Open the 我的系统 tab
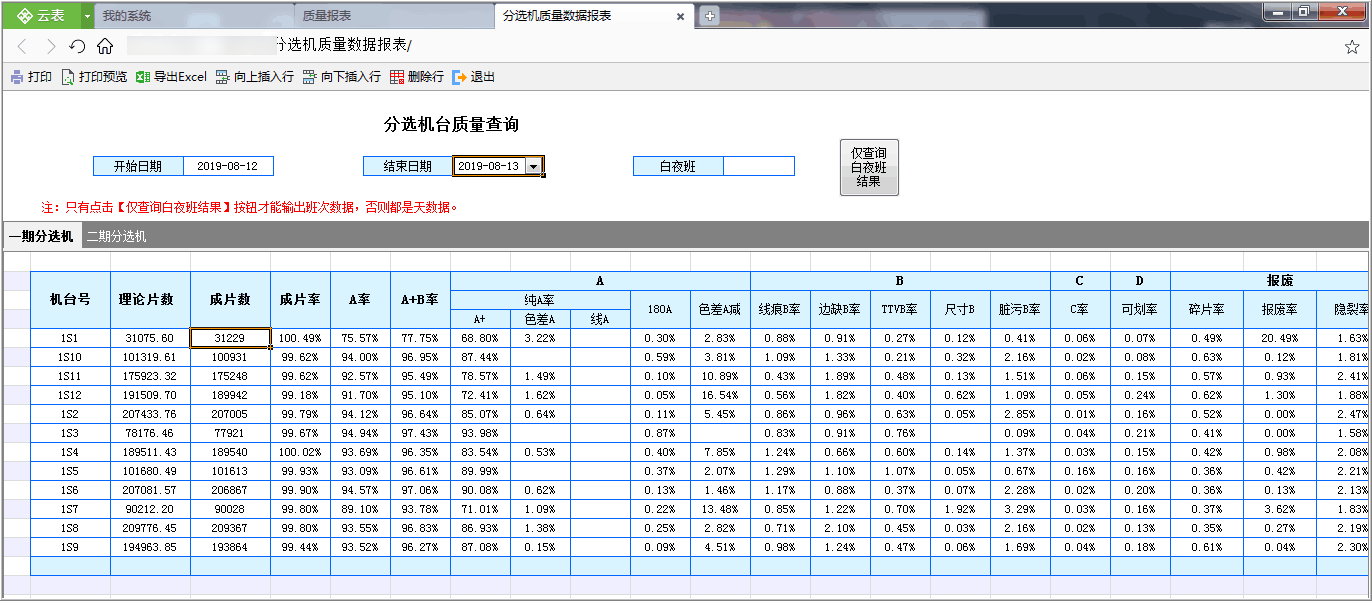Viewport: 1372px width, 601px height. 127,16
